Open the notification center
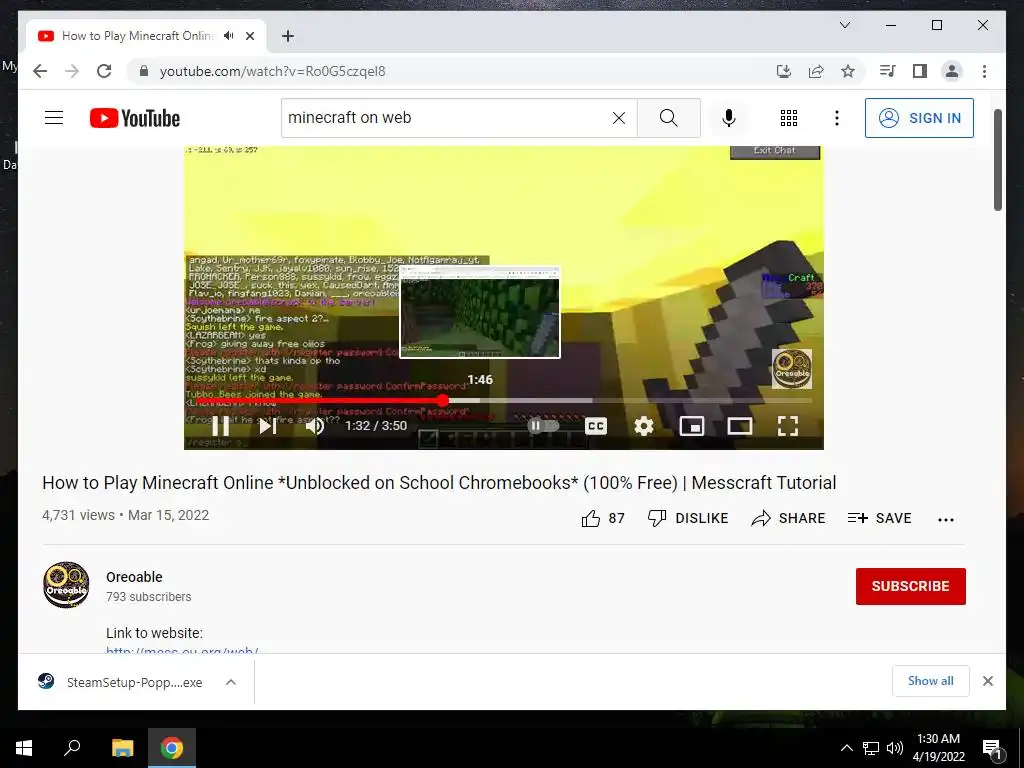Screen dimensions: 1024x768 [992, 748]
